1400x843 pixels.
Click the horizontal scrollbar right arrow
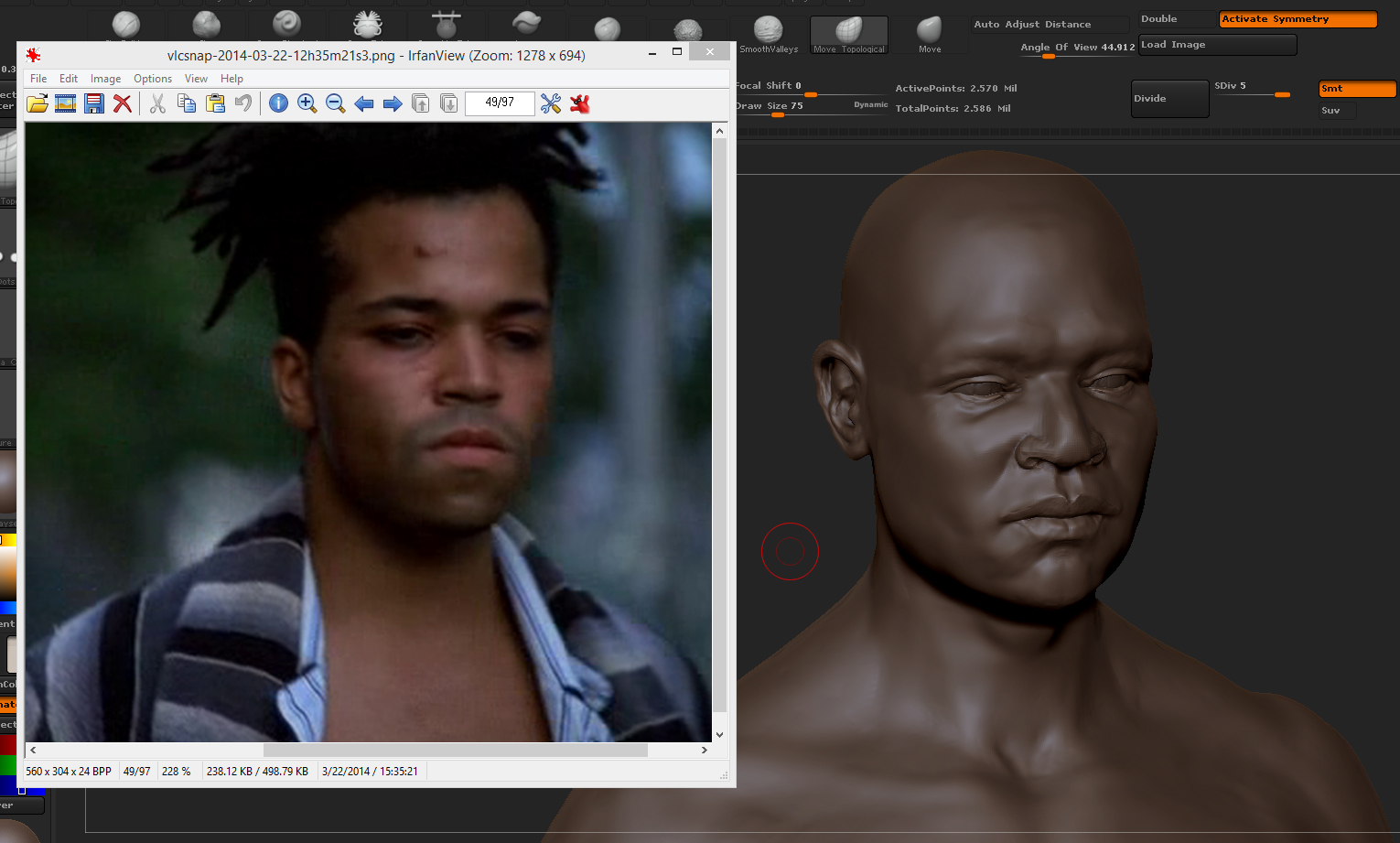tap(704, 750)
